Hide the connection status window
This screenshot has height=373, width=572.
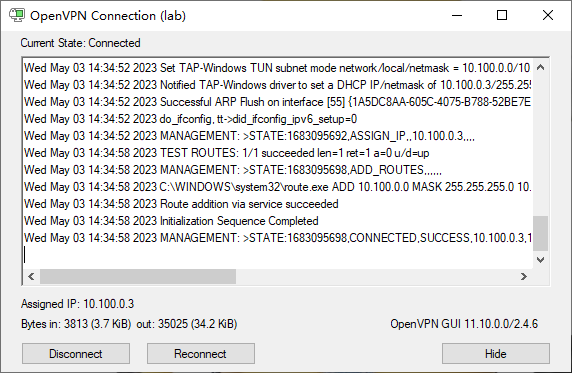click(x=496, y=353)
